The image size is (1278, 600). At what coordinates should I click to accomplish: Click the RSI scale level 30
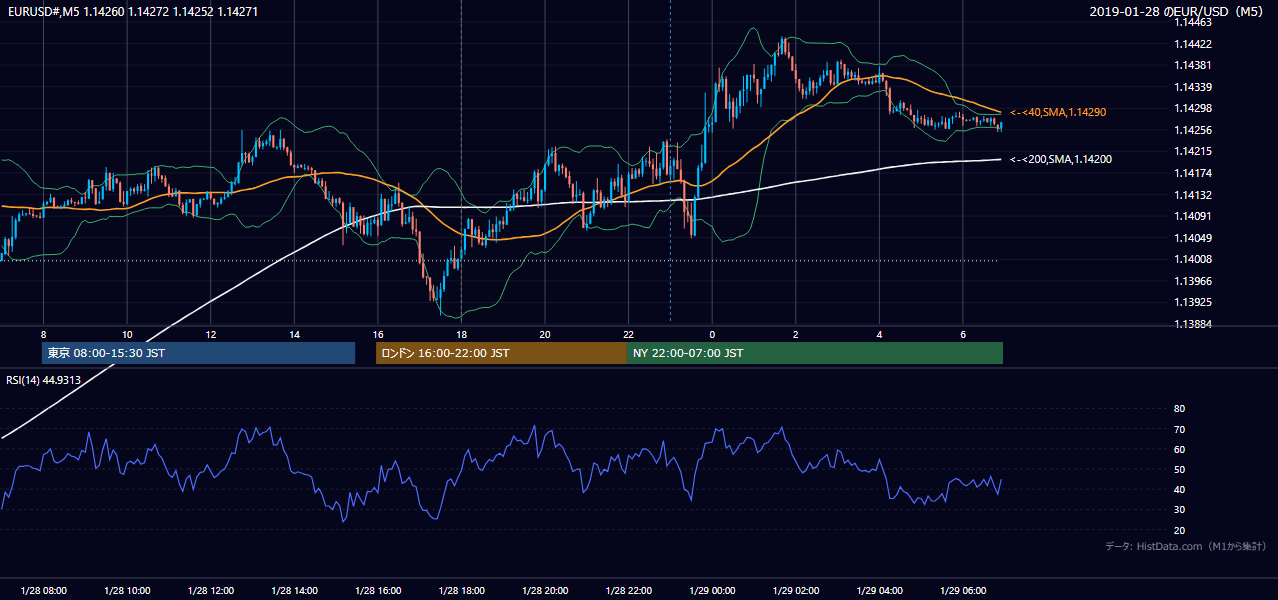[x=1179, y=511]
